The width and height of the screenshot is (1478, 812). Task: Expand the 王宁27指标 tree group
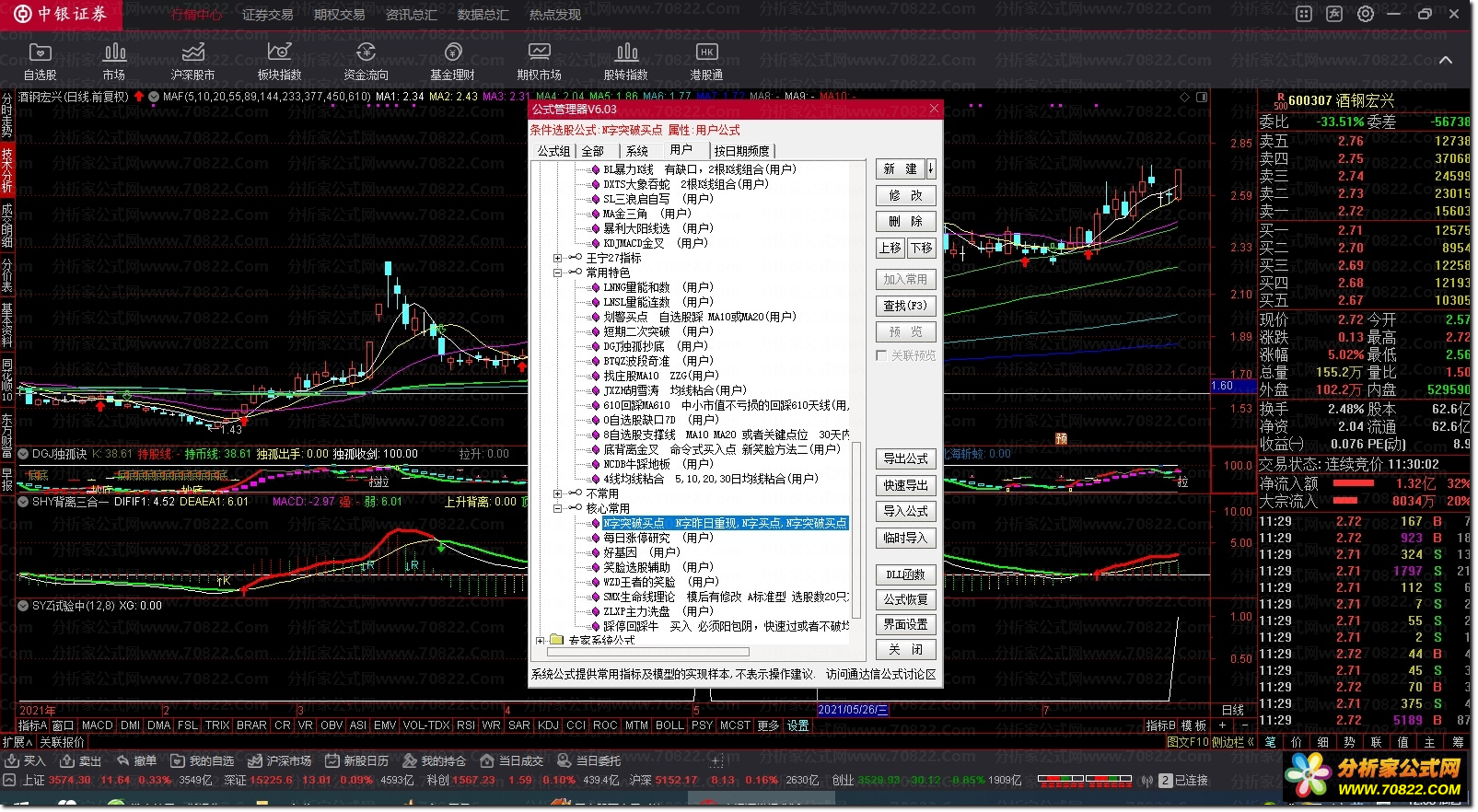click(x=558, y=258)
